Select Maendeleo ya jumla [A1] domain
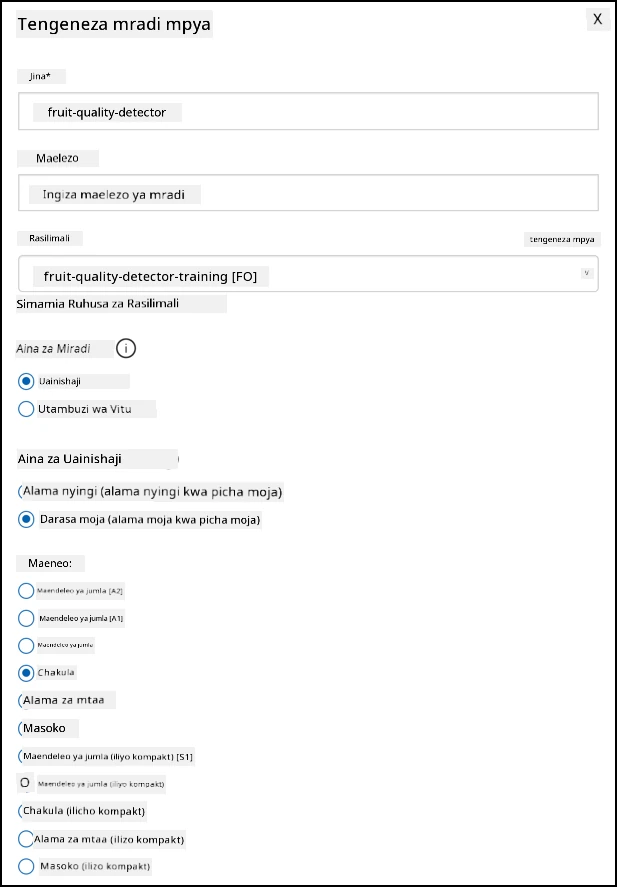 pyautogui.click(x=26, y=618)
